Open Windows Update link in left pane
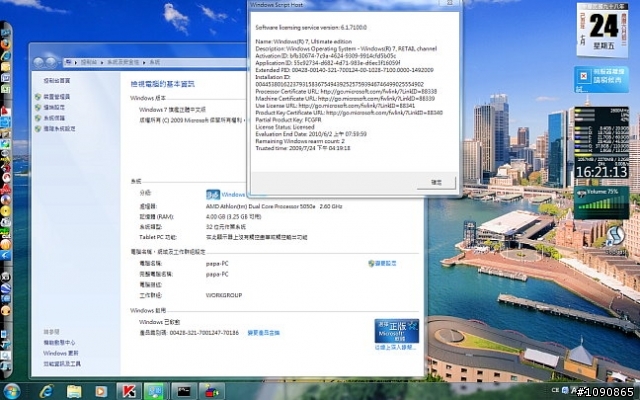Viewport: 640px width, 400px height. pyautogui.click(x=61, y=353)
